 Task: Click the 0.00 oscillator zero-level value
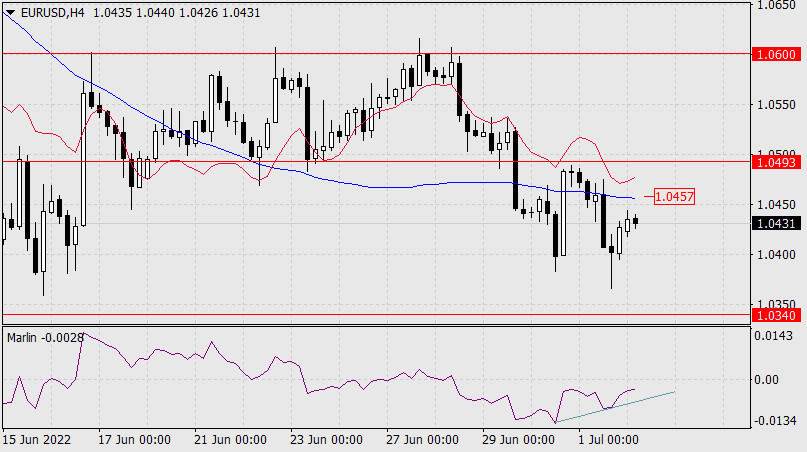(766, 380)
